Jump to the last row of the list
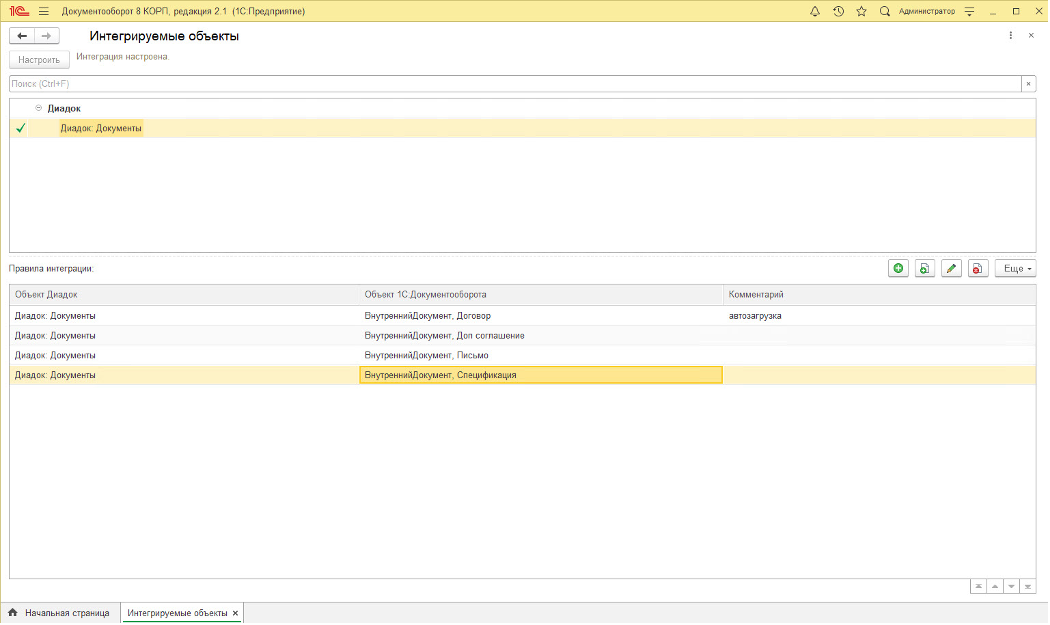 1028,587
